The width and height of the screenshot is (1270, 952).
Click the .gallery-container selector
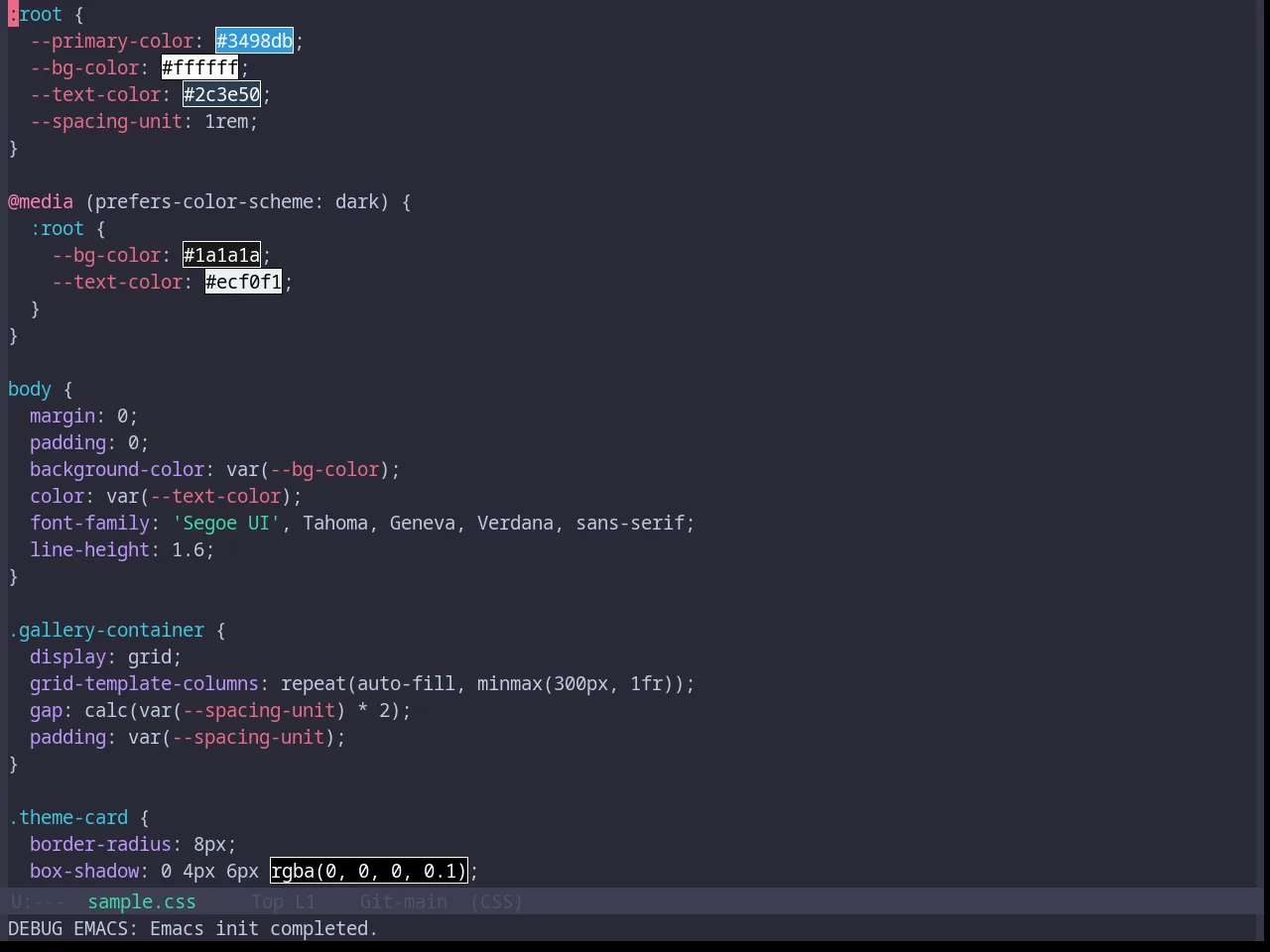[106, 630]
